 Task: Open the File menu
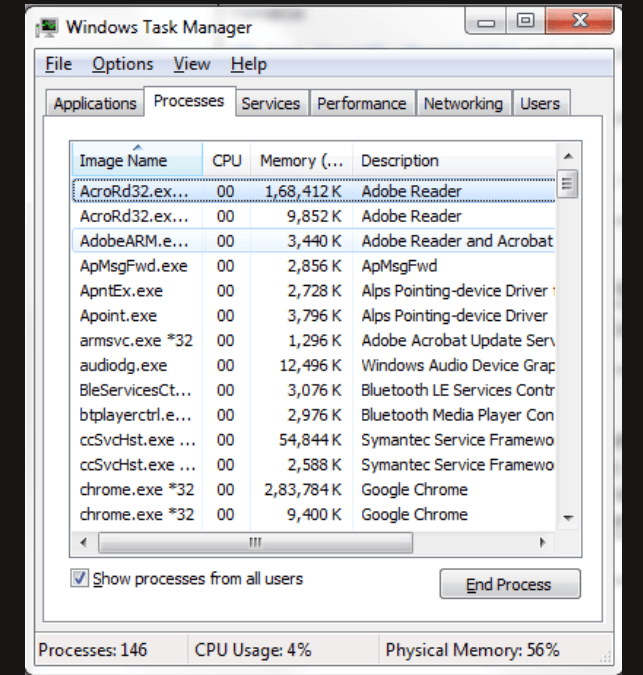tap(59, 64)
